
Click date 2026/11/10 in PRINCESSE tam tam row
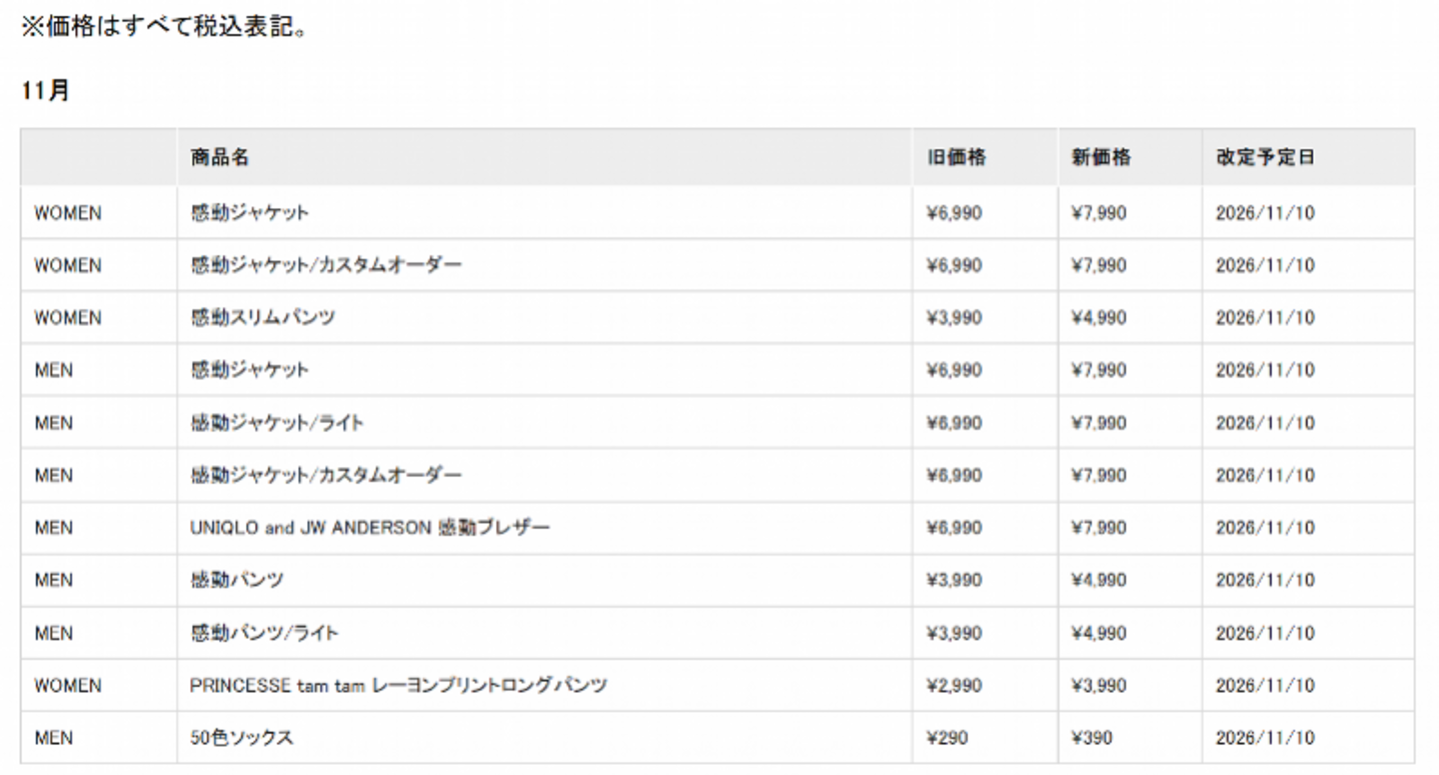[x=1265, y=686]
